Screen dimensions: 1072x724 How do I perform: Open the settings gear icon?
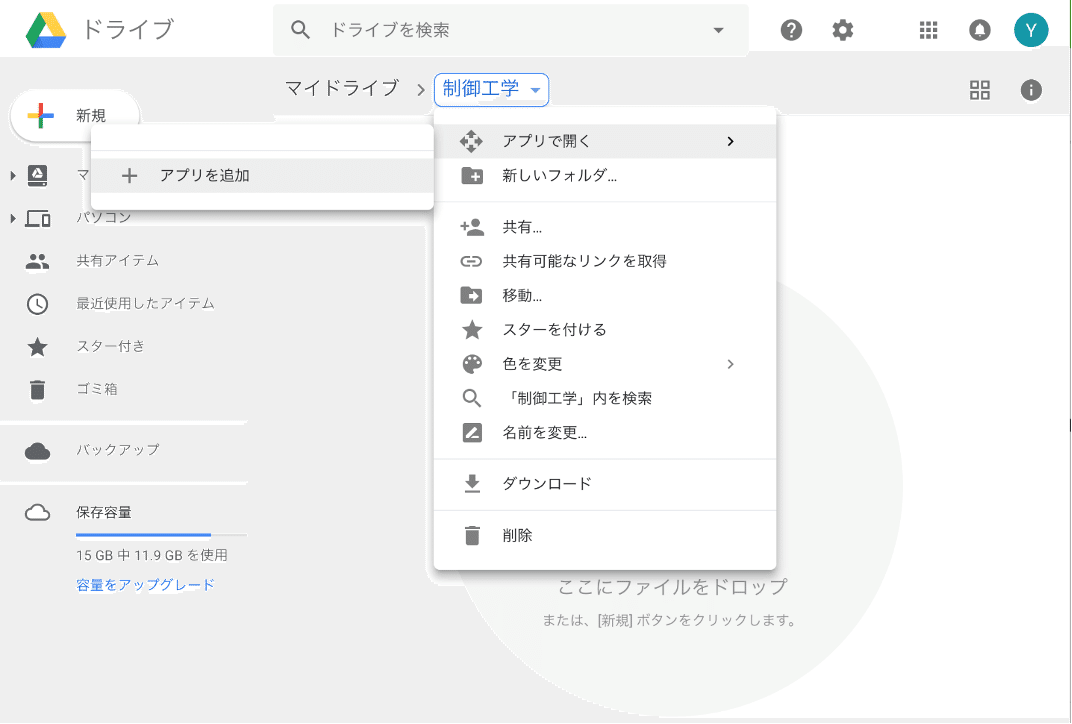[x=842, y=30]
